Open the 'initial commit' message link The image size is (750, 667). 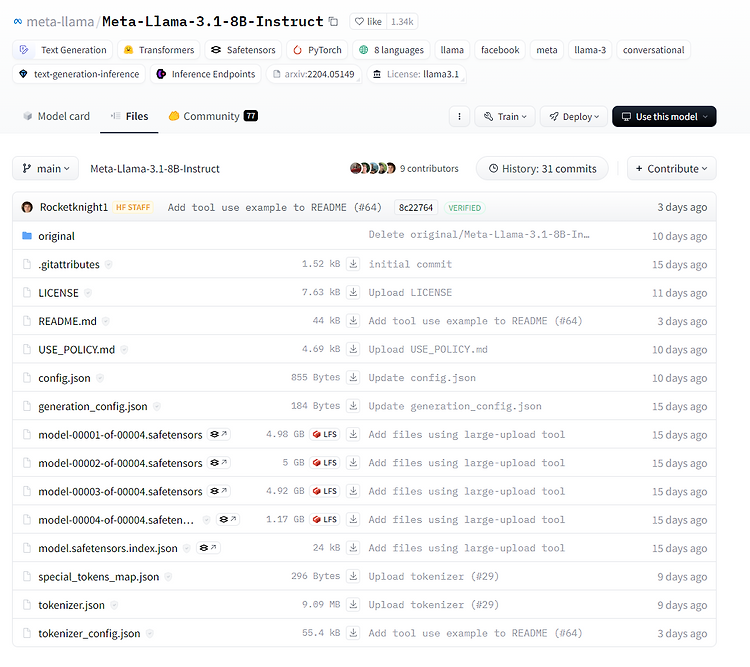coord(410,264)
